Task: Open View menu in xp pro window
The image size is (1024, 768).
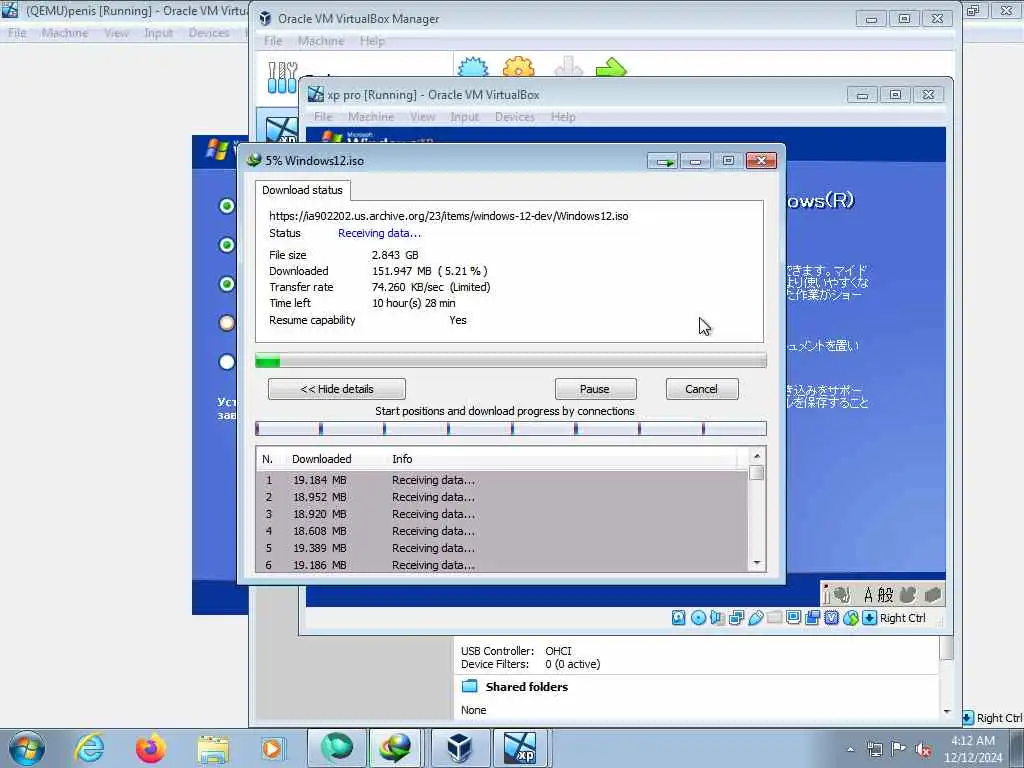Action: (x=423, y=117)
